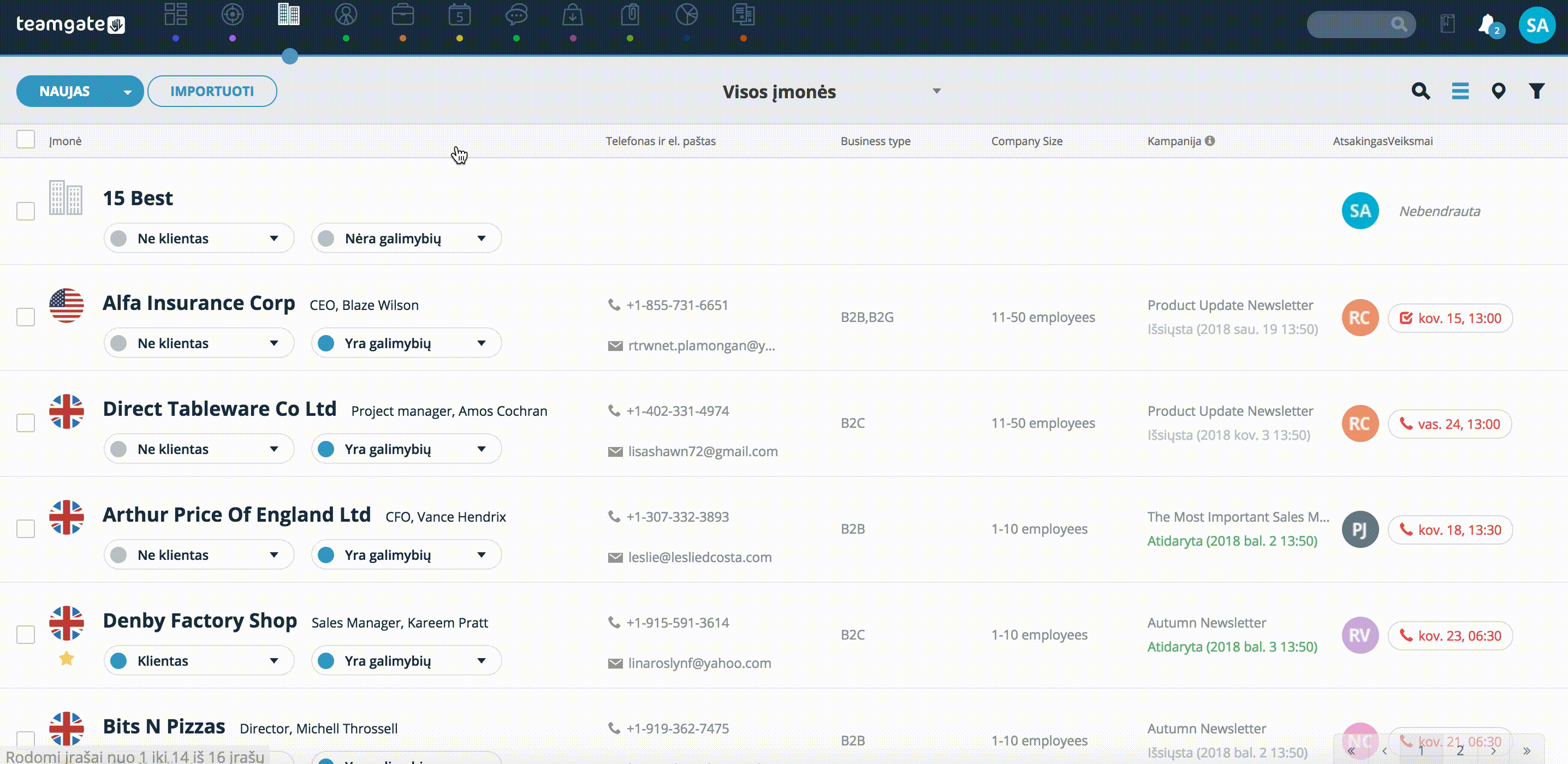Open the leads target icon in top navigation
The image size is (1568, 764).
233,15
